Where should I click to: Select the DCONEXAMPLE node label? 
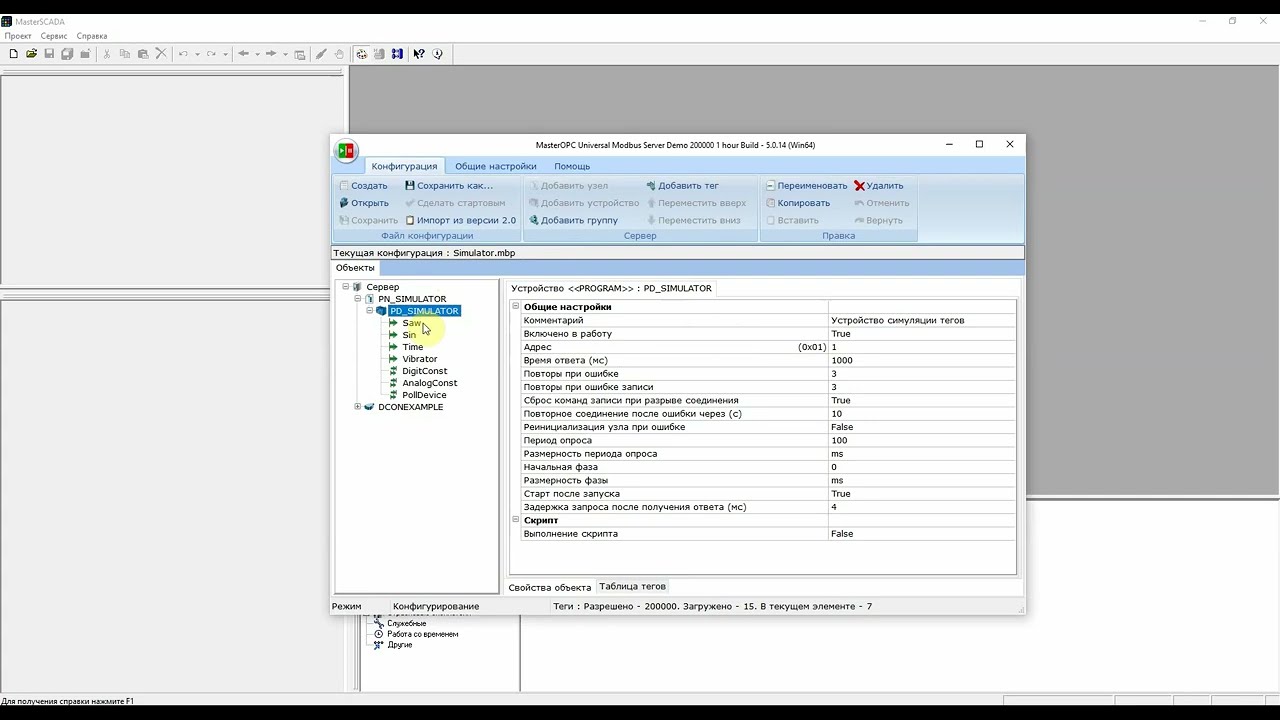pos(410,407)
